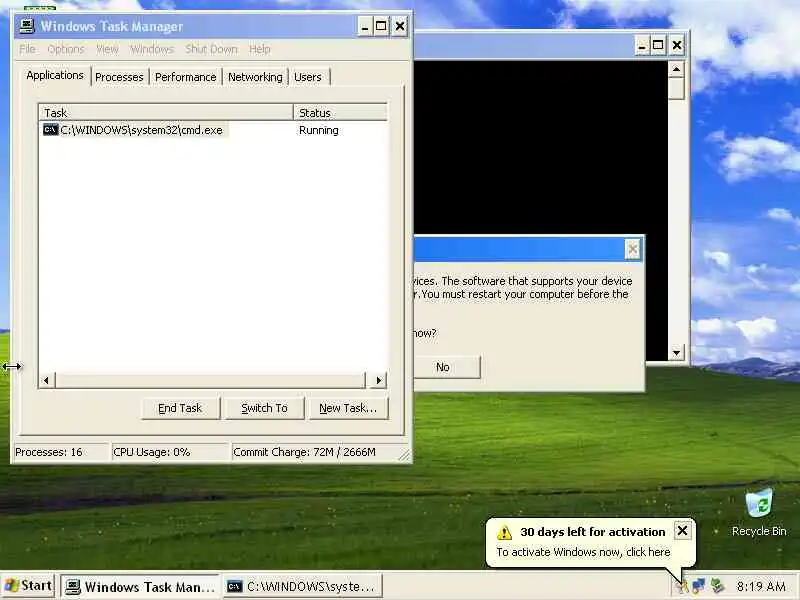
Task: Close the command prompt window
Action: 677,45
